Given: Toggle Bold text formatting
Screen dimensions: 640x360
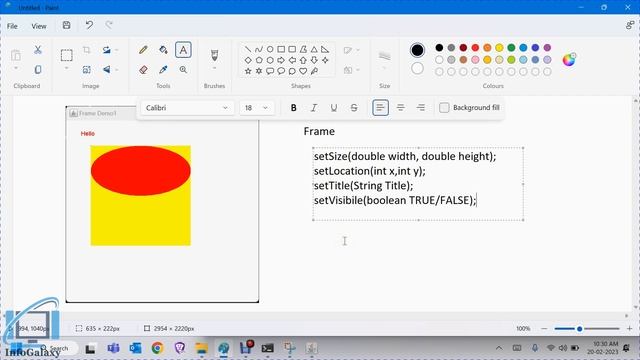Looking at the screenshot, I should click(x=293, y=108).
